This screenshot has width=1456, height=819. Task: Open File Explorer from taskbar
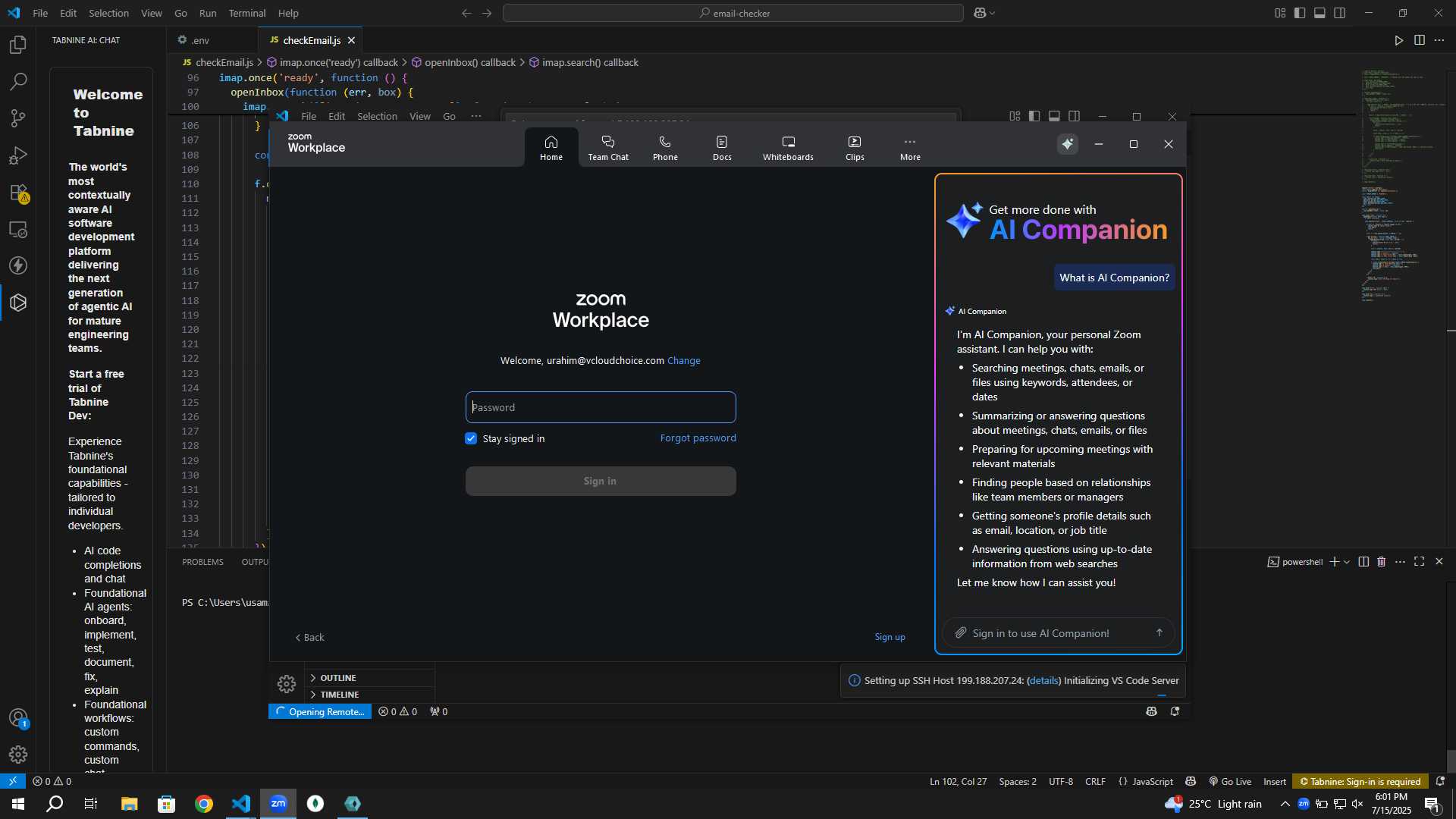[x=130, y=804]
